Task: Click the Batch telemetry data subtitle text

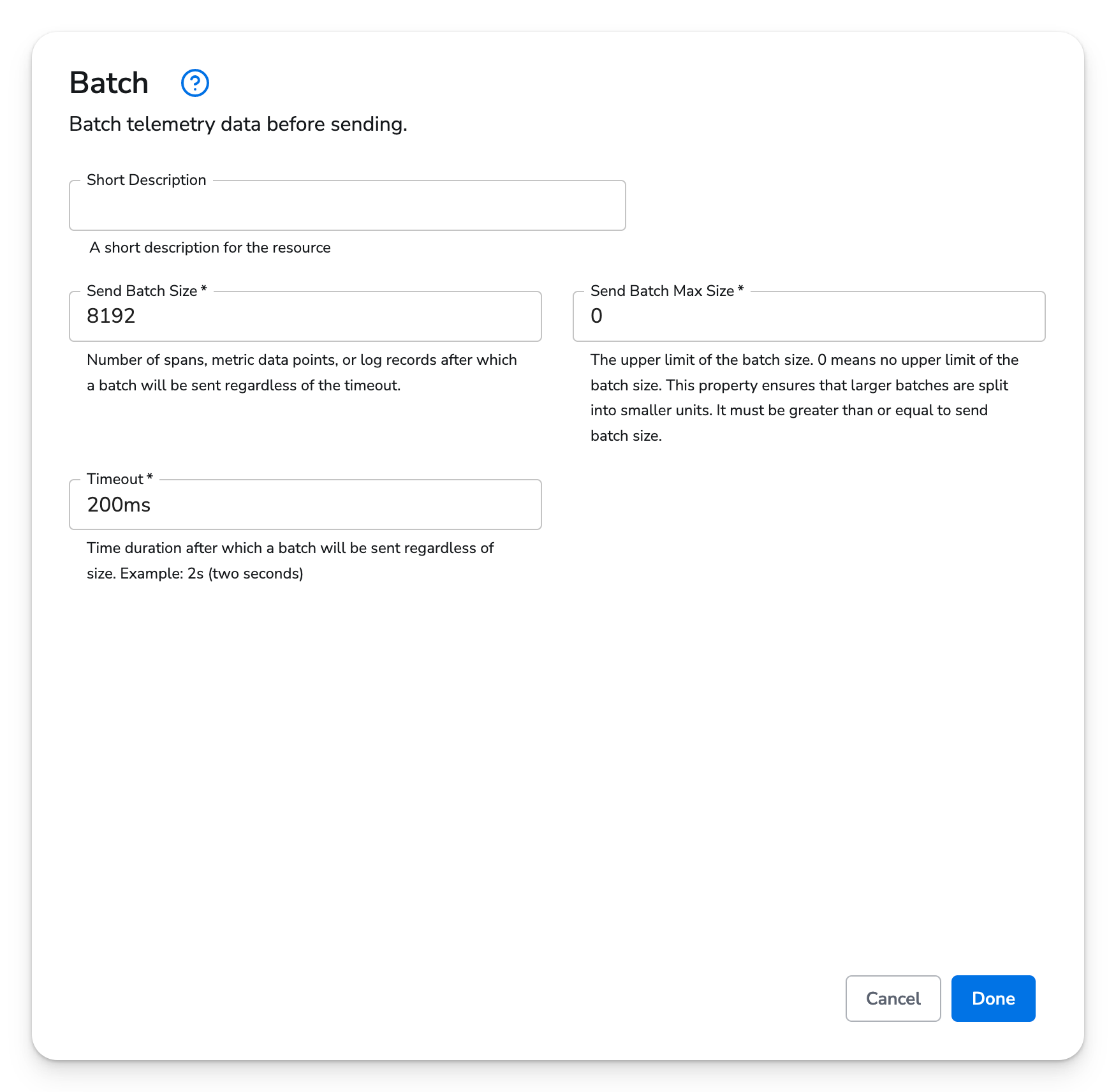Action: (238, 124)
